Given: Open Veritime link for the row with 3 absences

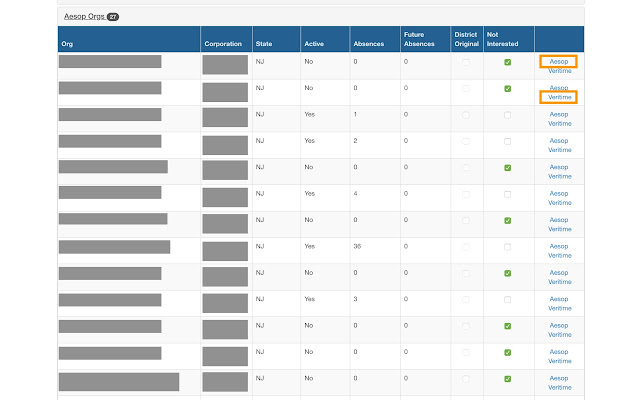Looking at the screenshot, I should pos(560,309).
